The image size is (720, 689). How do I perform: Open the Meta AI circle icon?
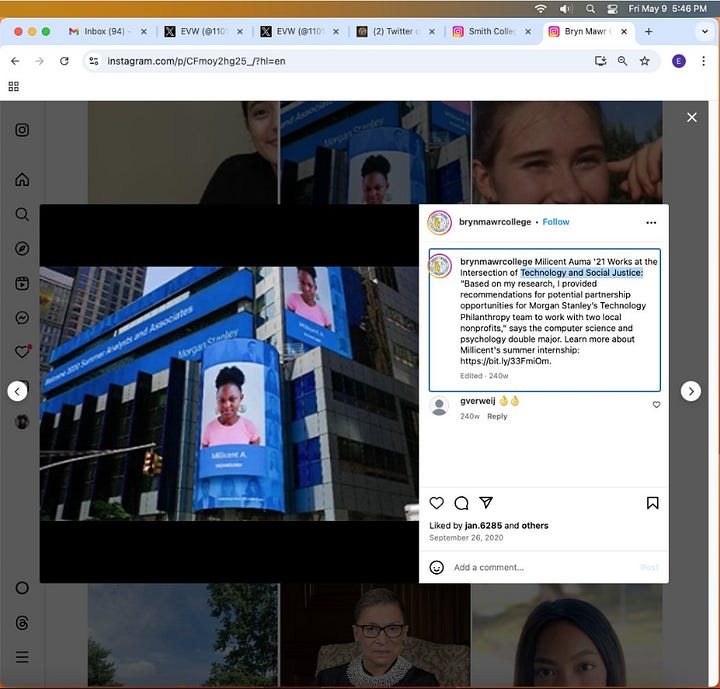(22, 588)
